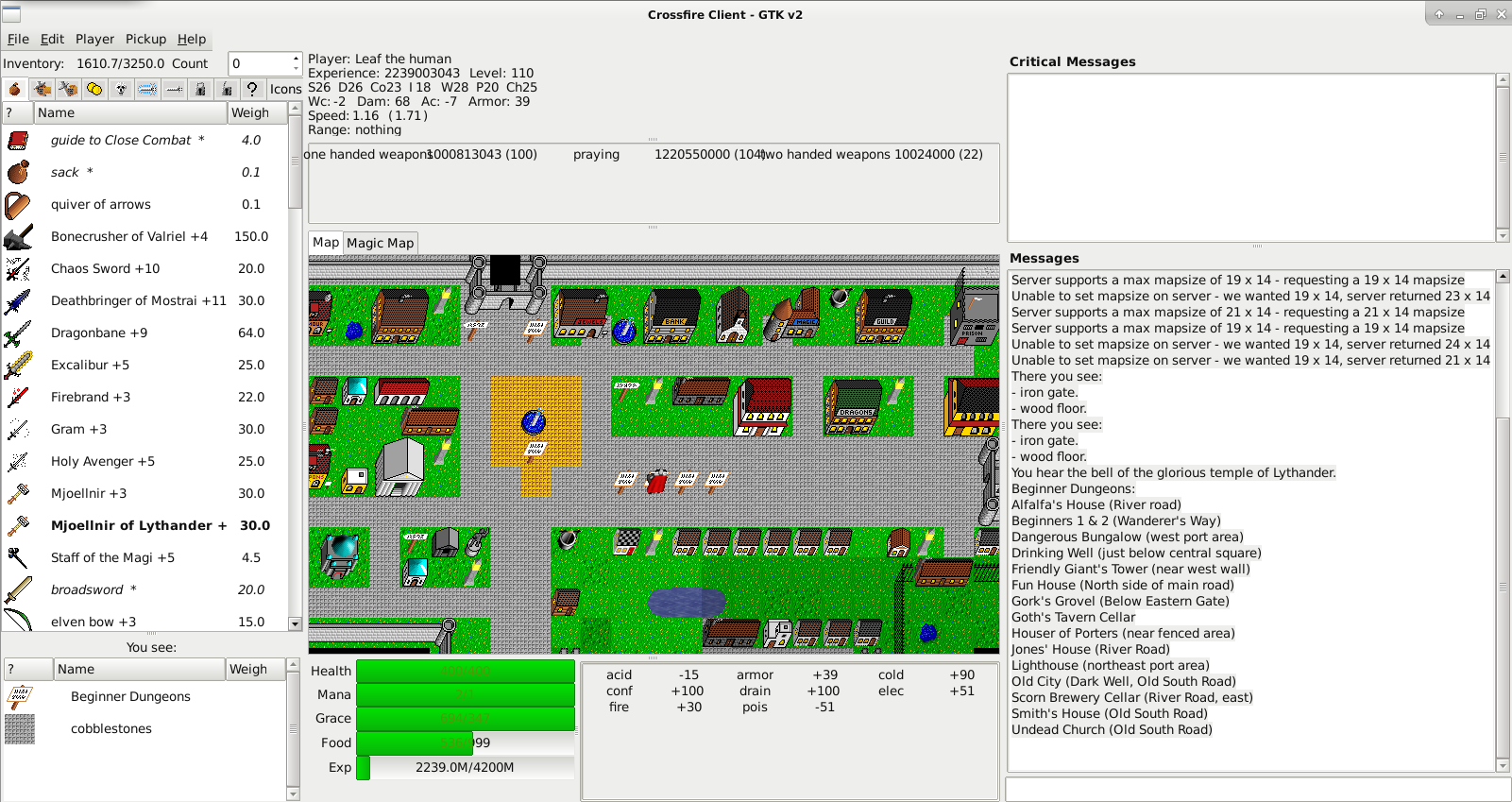Select the Gram +3 inventory row

[144, 429]
